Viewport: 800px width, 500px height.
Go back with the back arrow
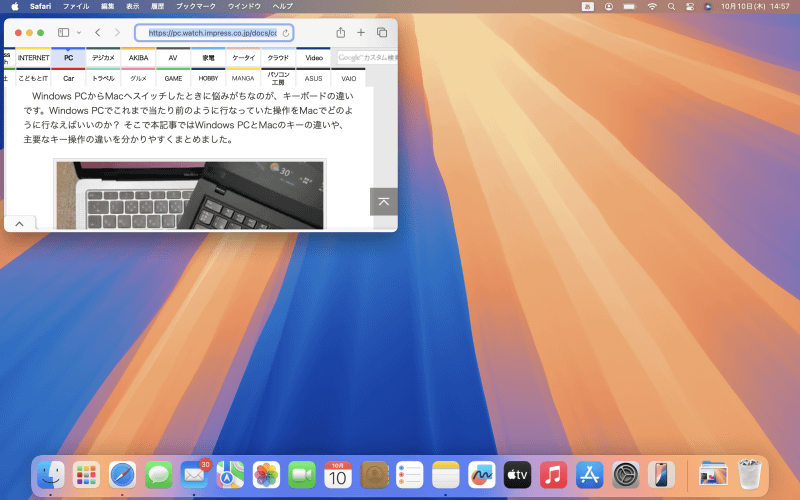point(97,33)
